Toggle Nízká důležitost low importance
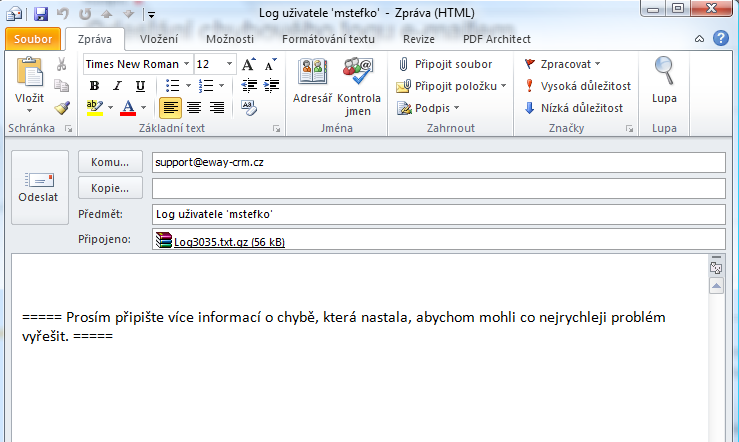The height and width of the screenshot is (442, 739). tap(574, 108)
